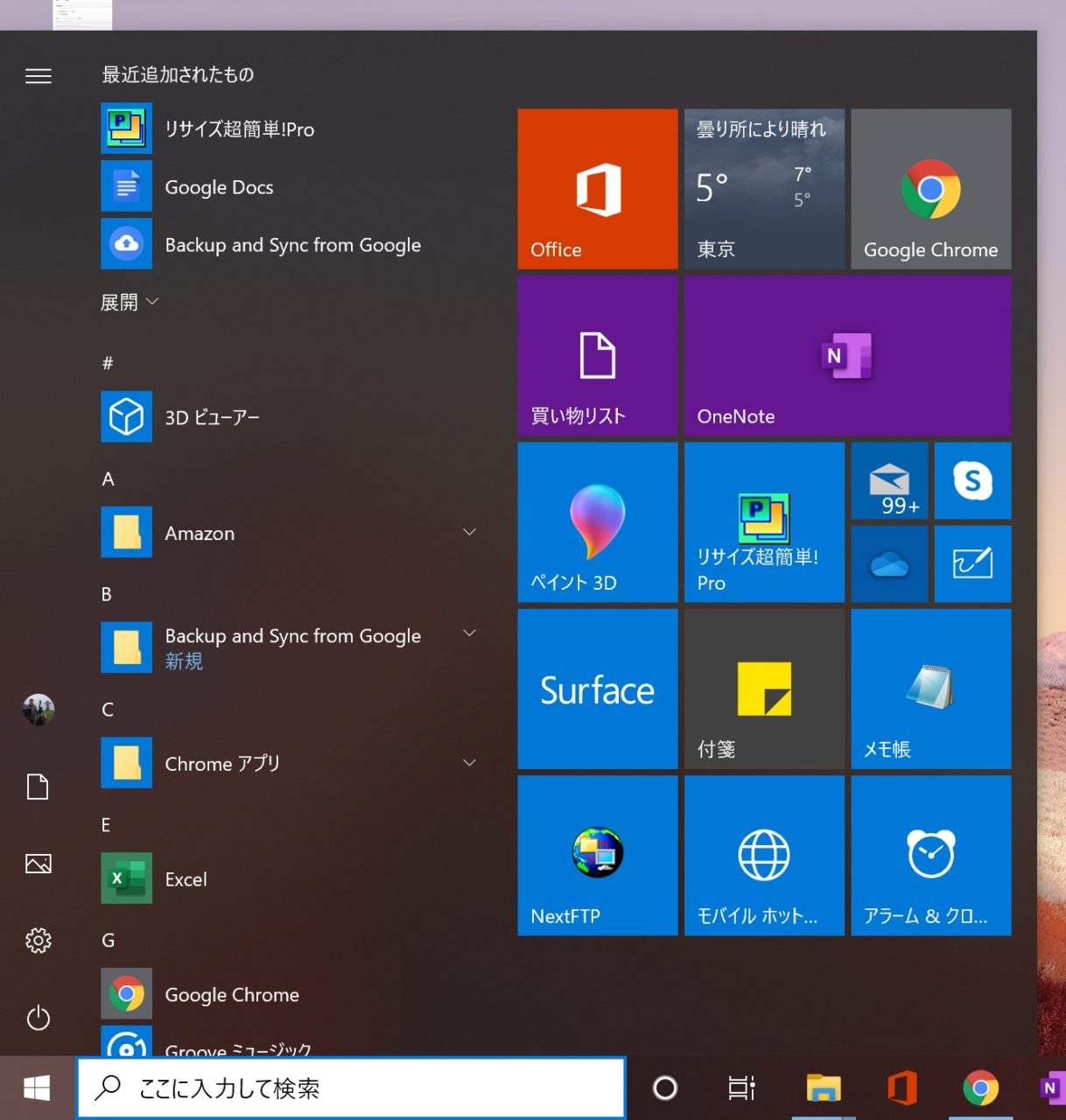Expand the Backup and Sync from Google folder
This screenshot has height=1120, width=1066.
point(469,633)
